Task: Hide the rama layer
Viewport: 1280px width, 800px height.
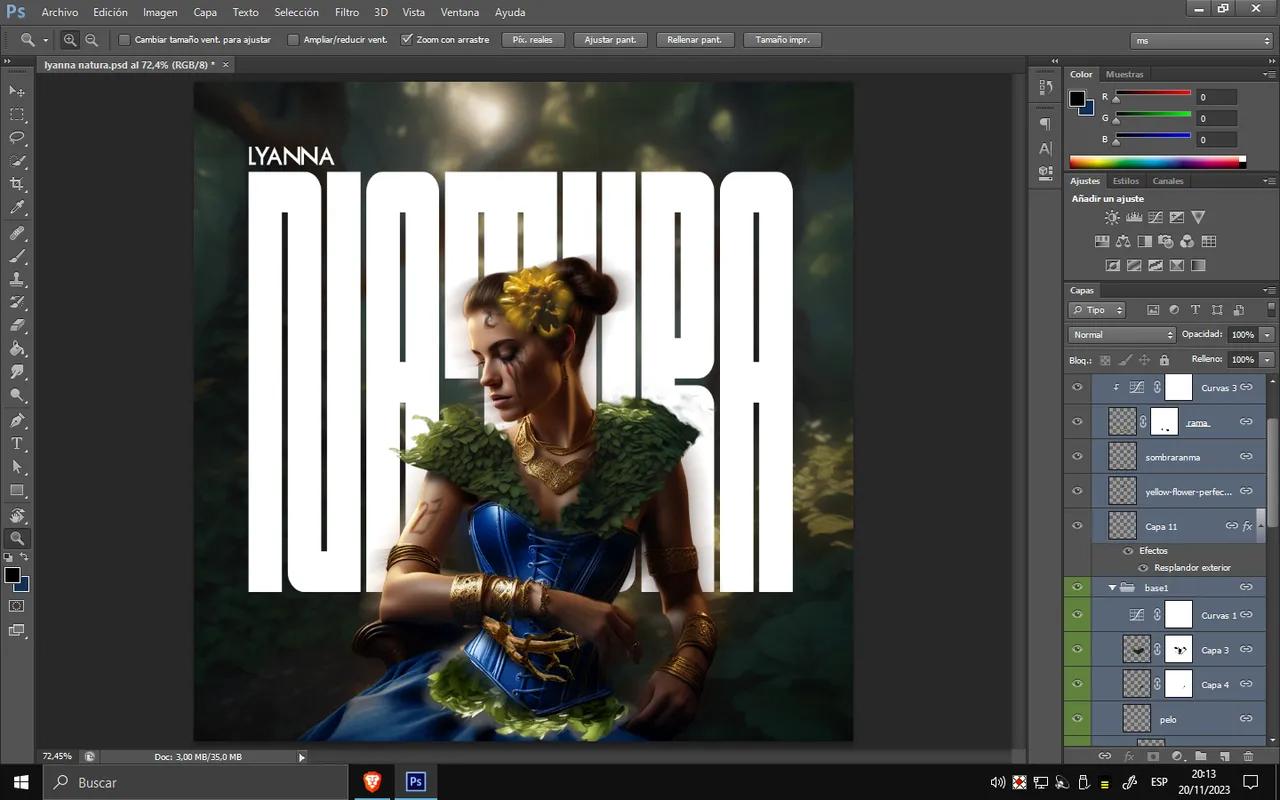Action: [1077, 422]
